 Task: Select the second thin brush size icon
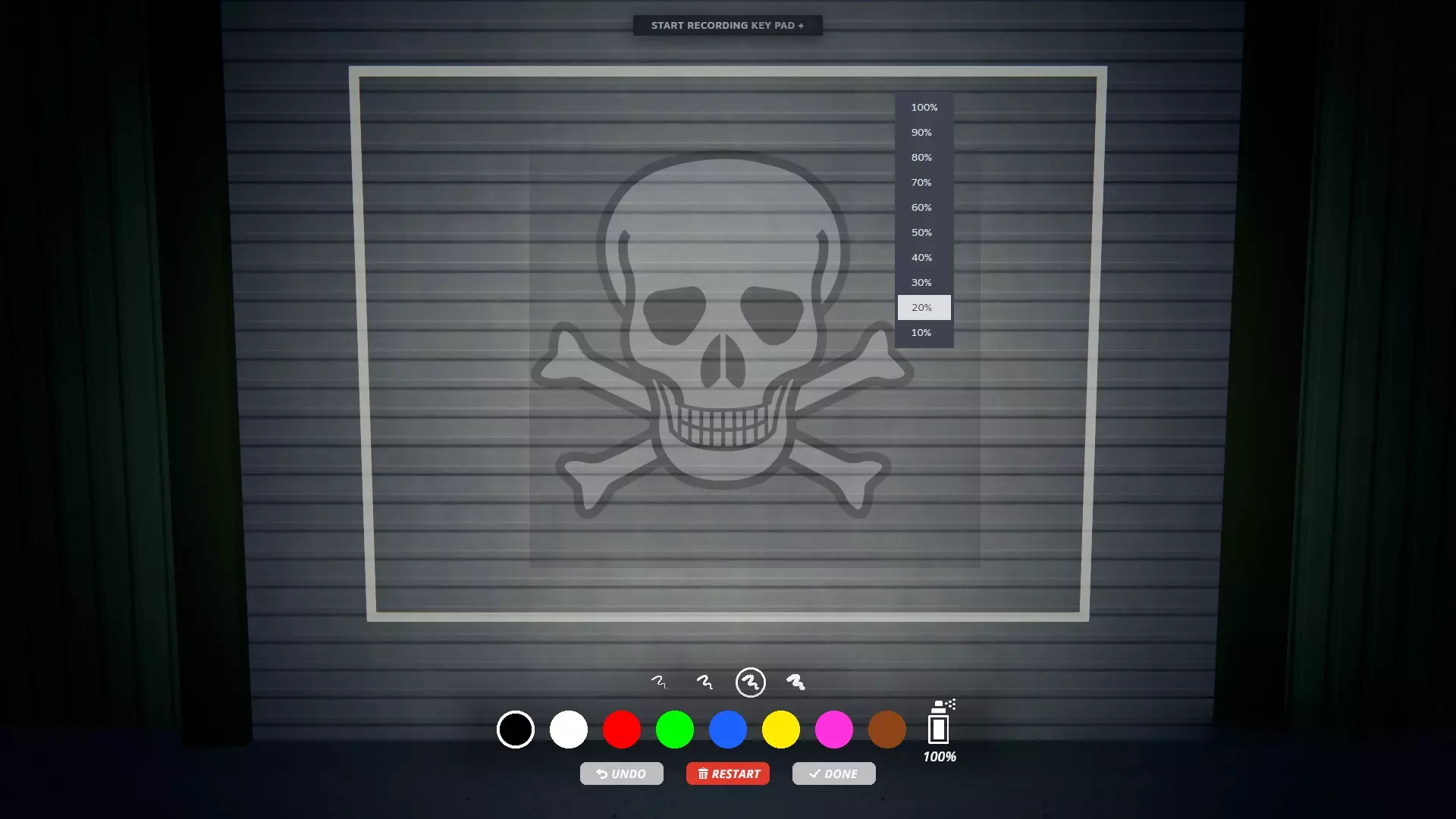(x=704, y=682)
